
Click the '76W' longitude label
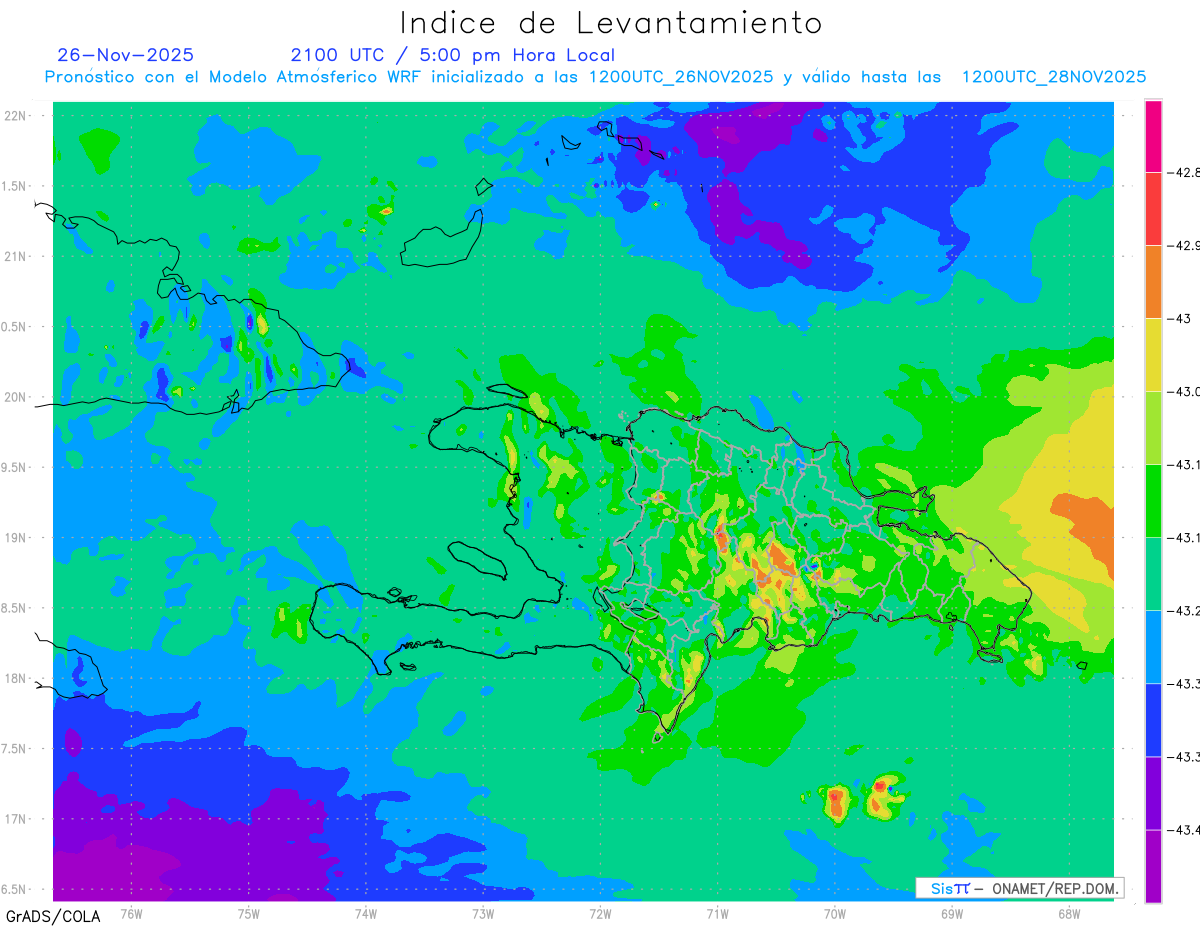pyautogui.click(x=131, y=912)
